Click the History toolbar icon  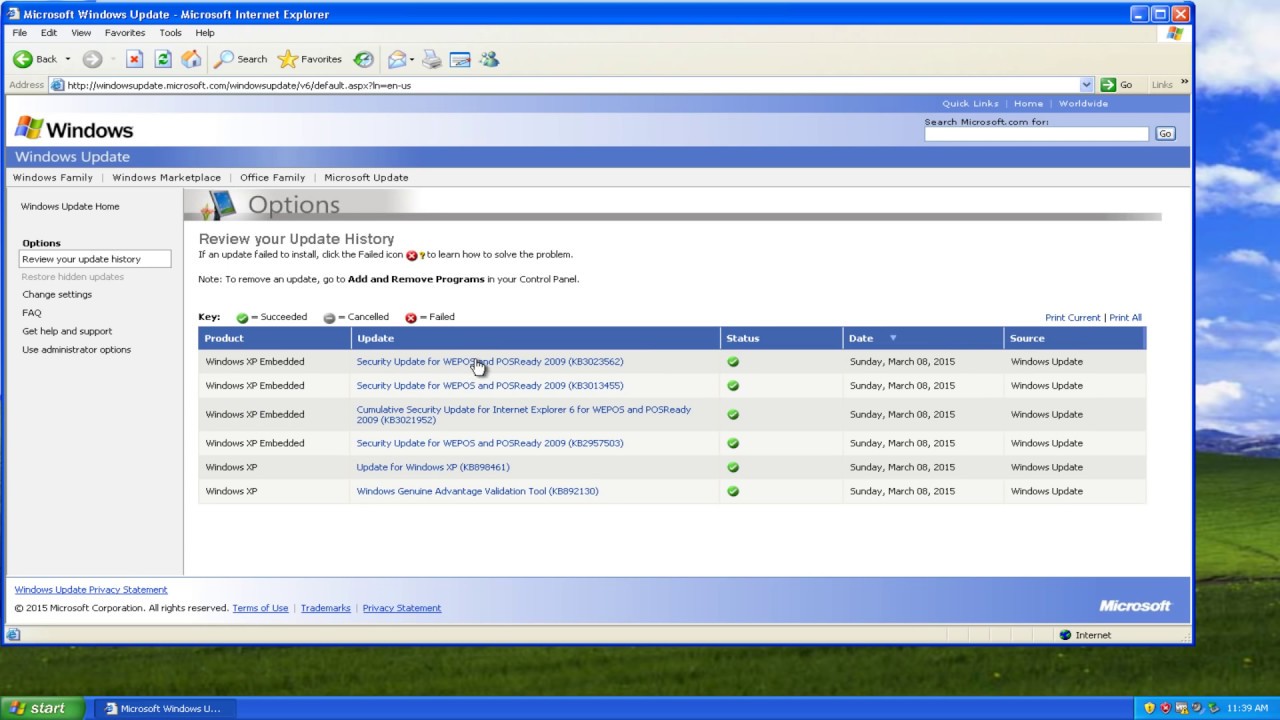(364, 59)
